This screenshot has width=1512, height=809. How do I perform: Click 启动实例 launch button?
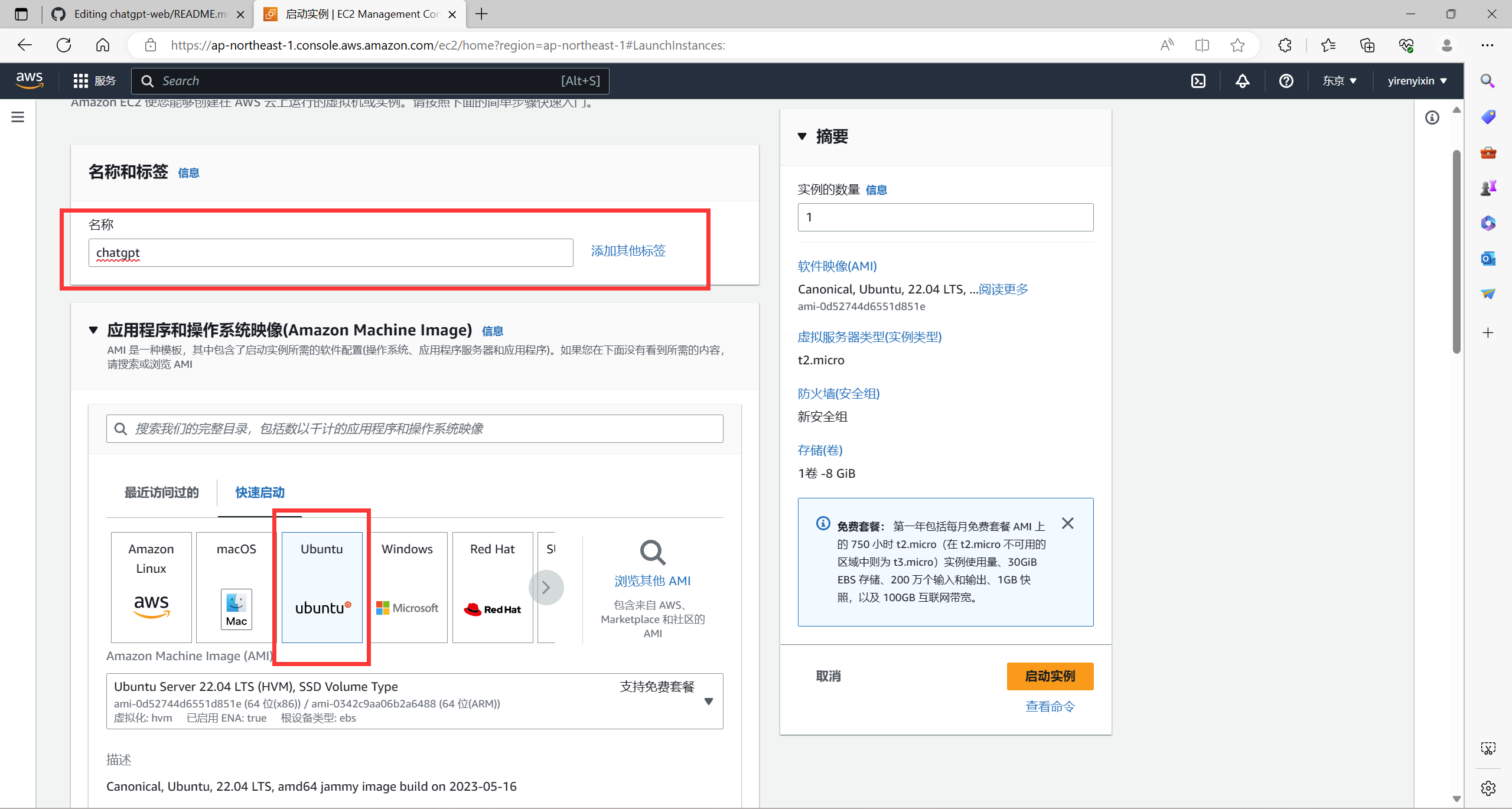pyautogui.click(x=1050, y=676)
